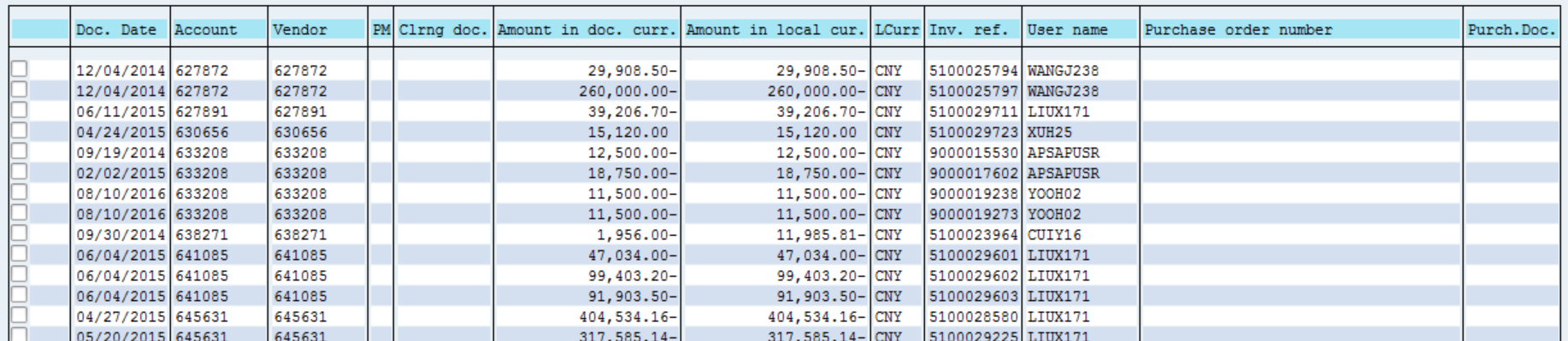The width and height of the screenshot is (1568, 341).
Task: Check the row box for invoice 9000019273
Action: point(19,213)
